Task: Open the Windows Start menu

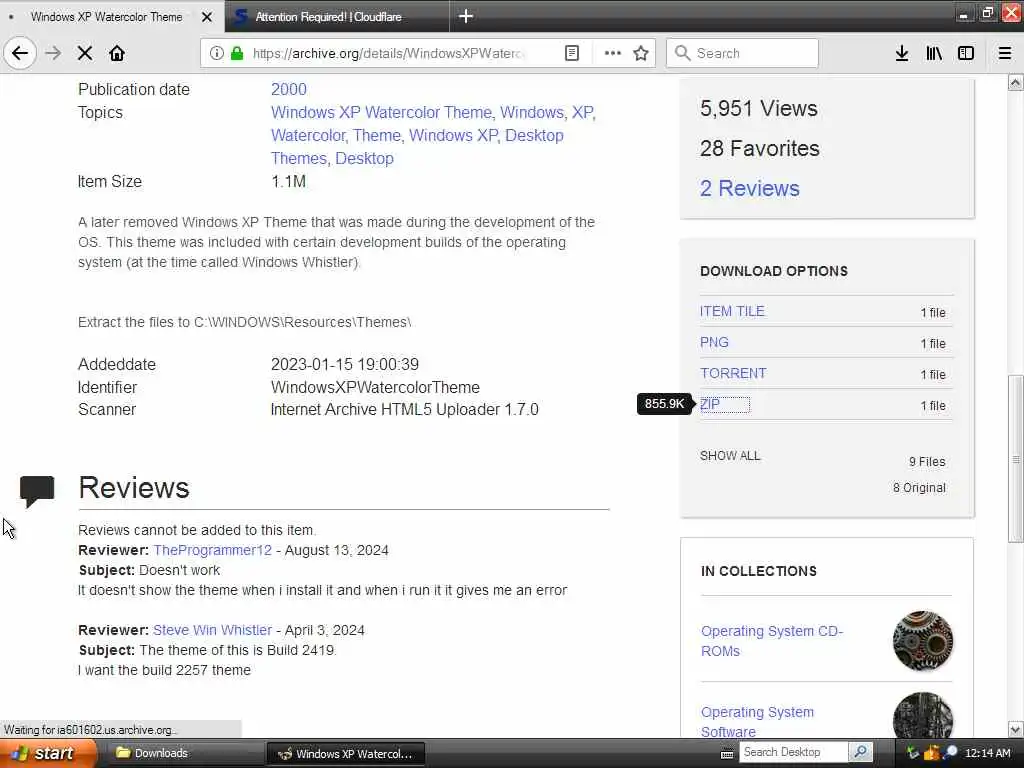Action: [x=48, y=753]
